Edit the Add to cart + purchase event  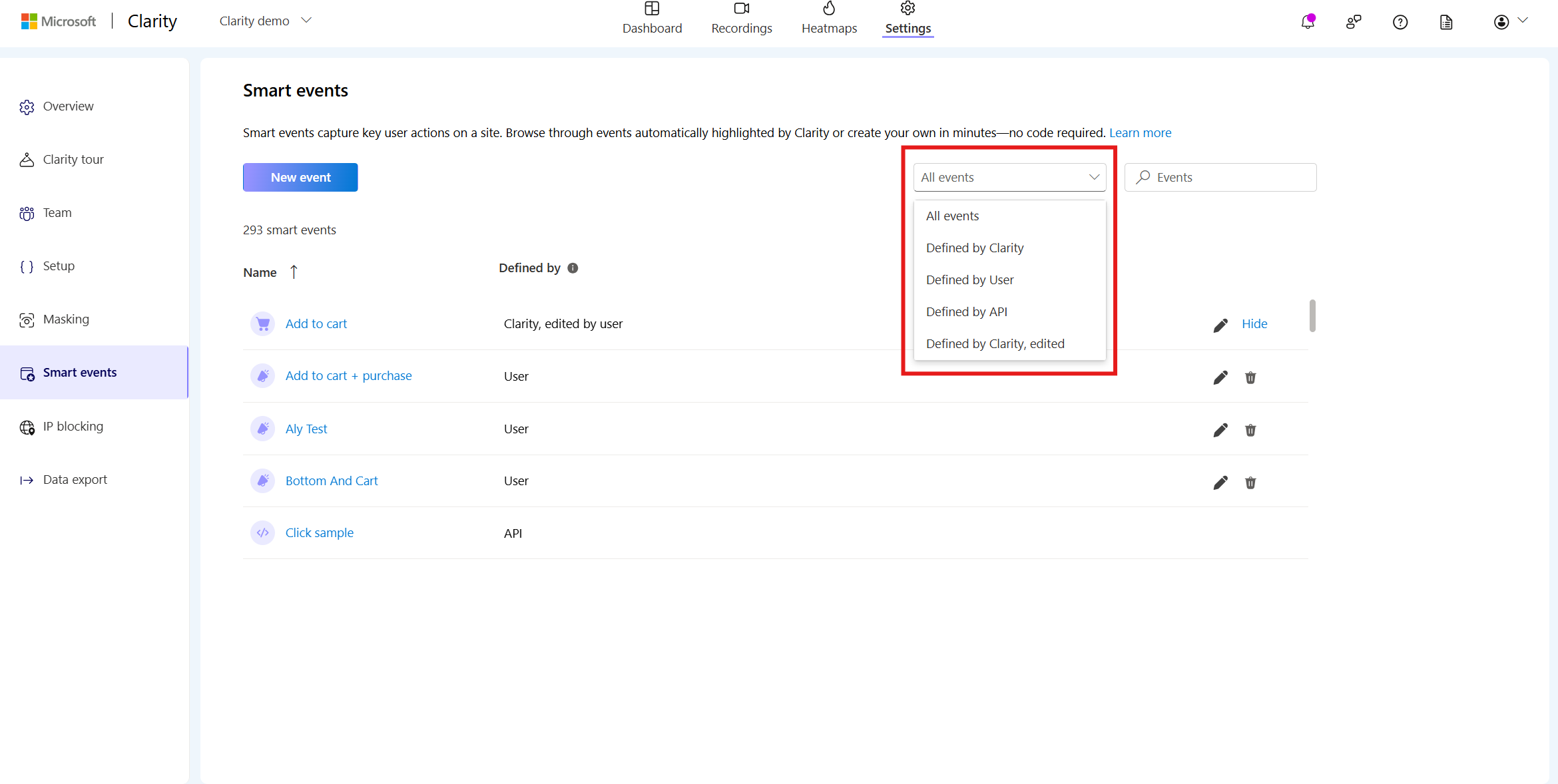pos(1220,377)
